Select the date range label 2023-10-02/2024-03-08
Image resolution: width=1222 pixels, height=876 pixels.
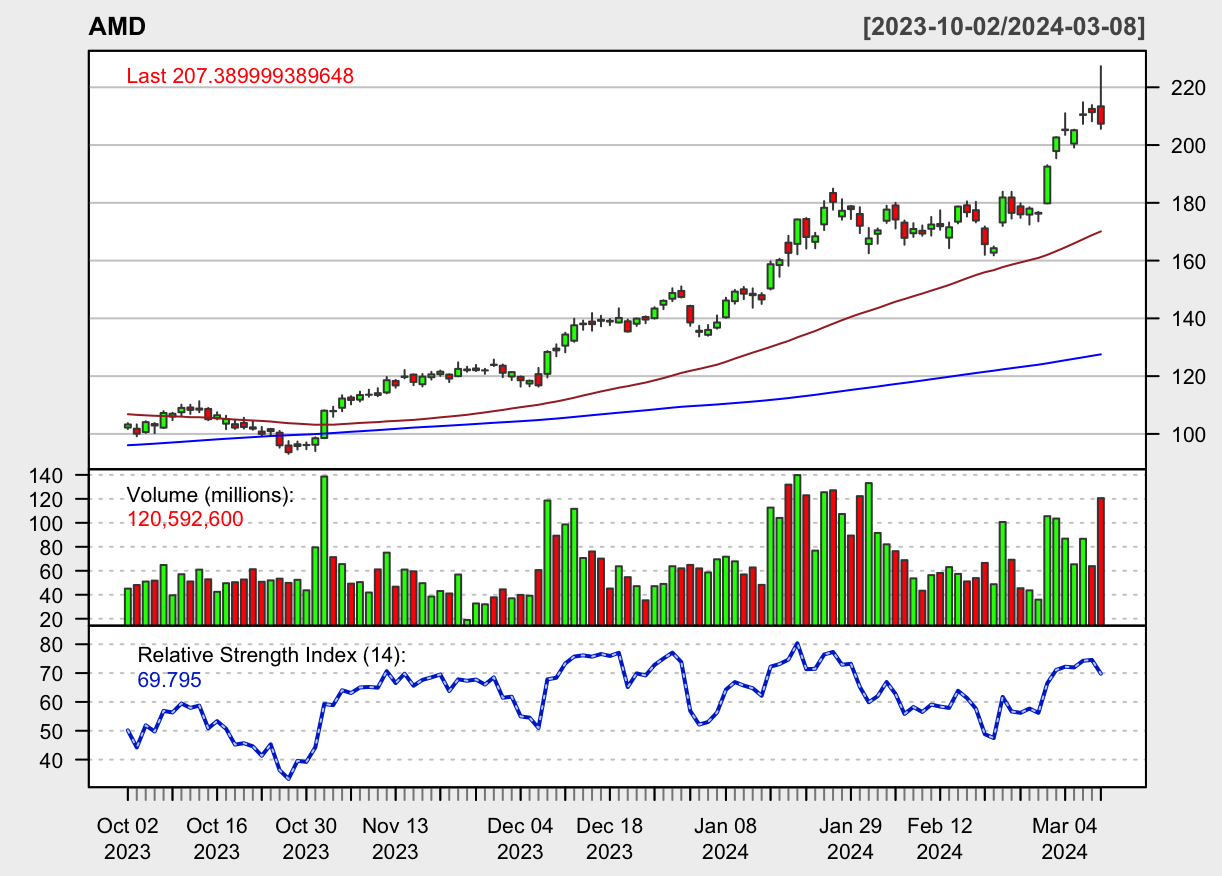pos(1004,27)
